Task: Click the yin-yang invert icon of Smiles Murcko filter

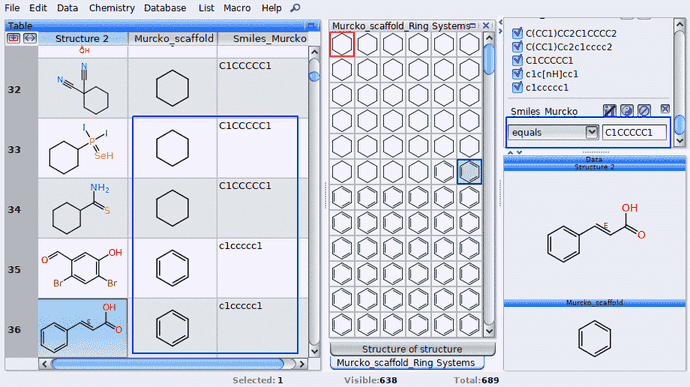Action: coord(627,110)
